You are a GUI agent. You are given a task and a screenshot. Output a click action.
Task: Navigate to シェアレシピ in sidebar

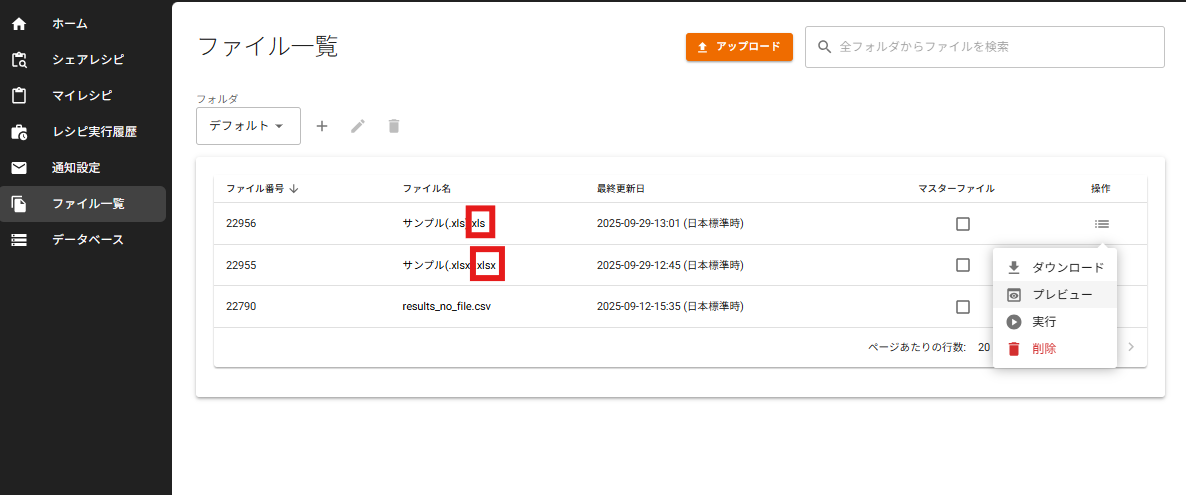click(x=88, y=60)
